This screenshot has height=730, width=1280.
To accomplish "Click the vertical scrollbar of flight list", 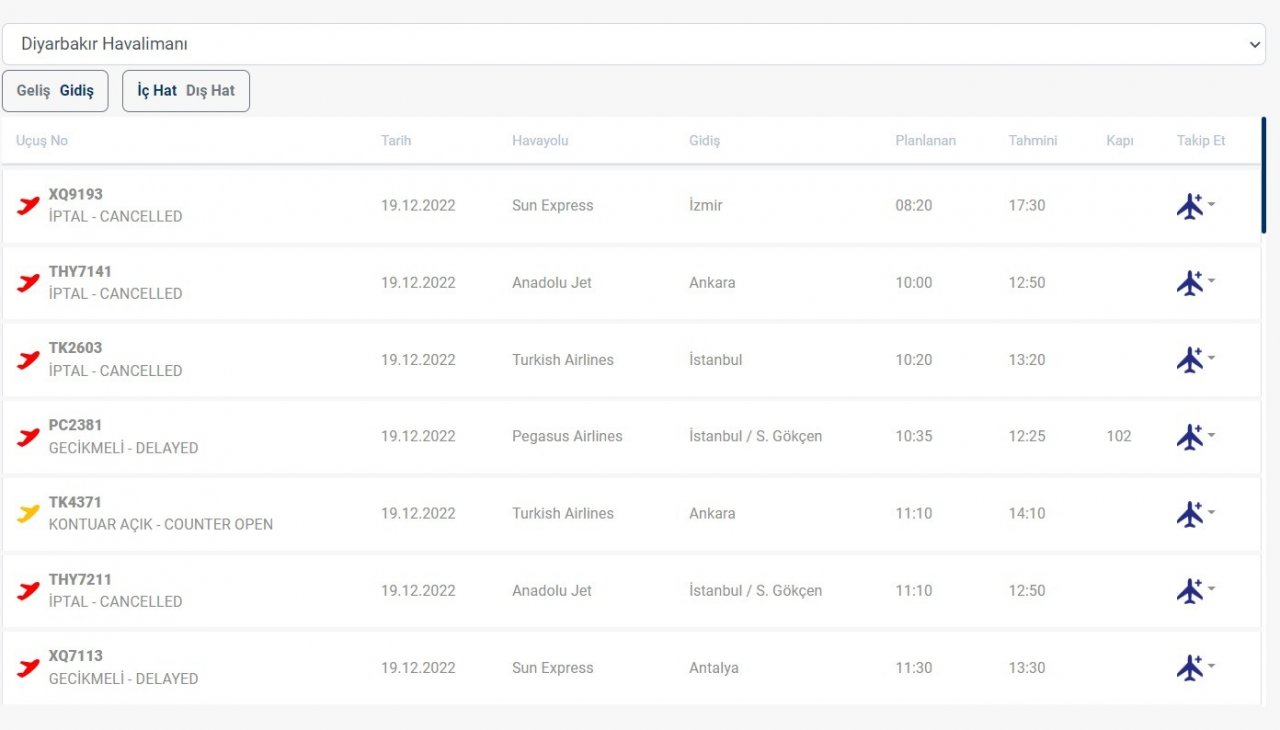I will click(x=1263, y=176).
